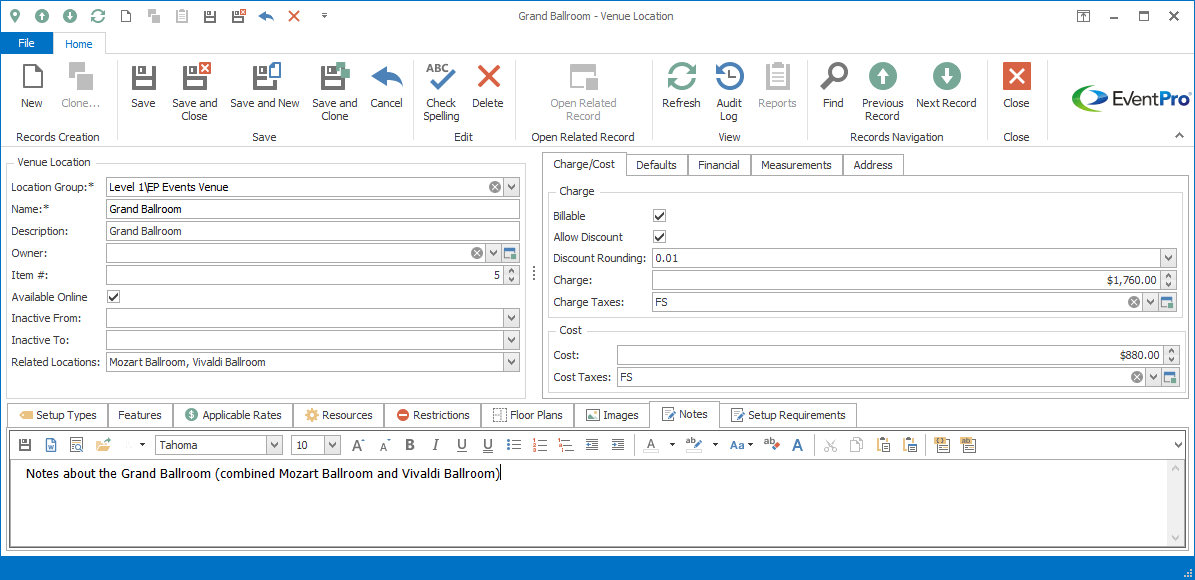Image resolution: width=1195 pixels, height=580 pixels.
Task: Open the highlight color picker arrow
Action: click(715, 445)
